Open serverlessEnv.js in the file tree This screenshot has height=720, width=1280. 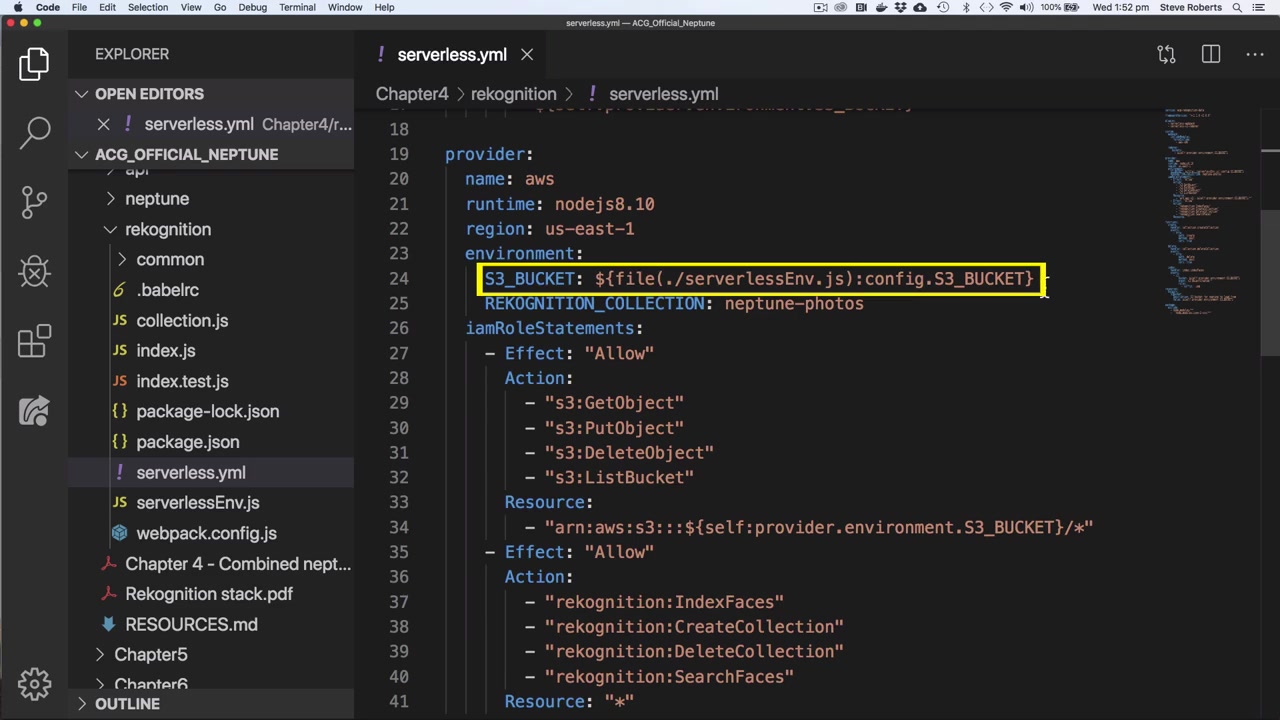coord(197,503)
